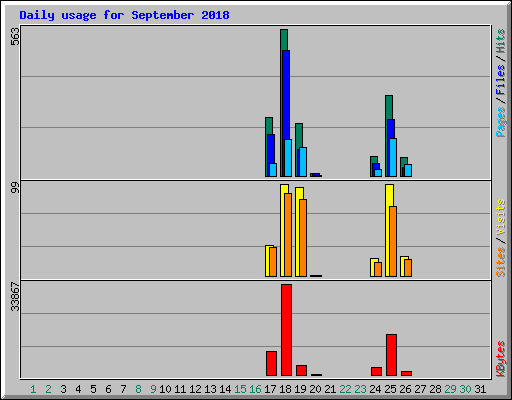Click the "33867" maximum KBytes axis value
The height and width of the screenshot is (400, 512).
[15, 296]
